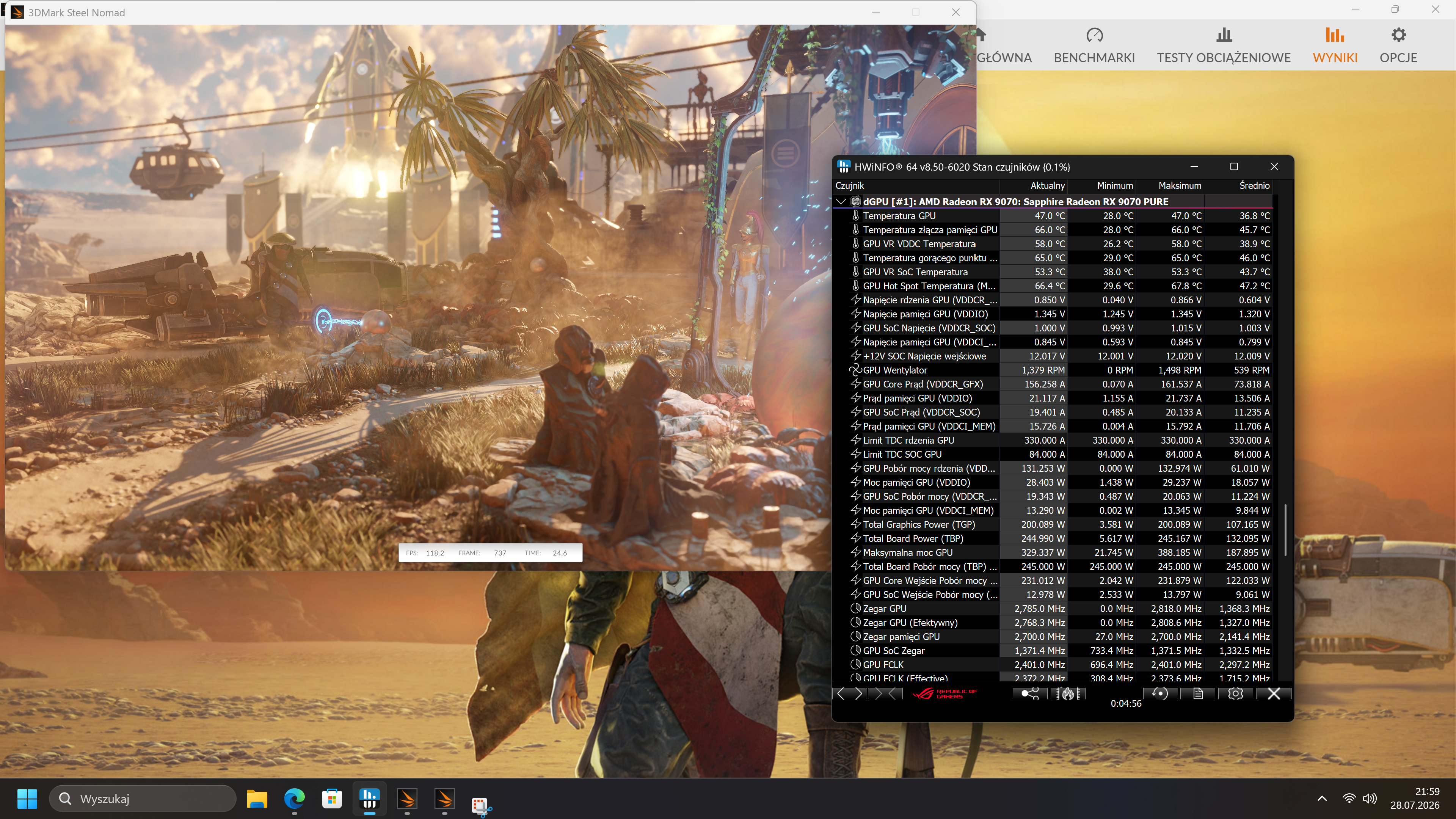
Task: Click the HWiNFO collapse-columns arrows button
Action: click(x=886, y=693)
